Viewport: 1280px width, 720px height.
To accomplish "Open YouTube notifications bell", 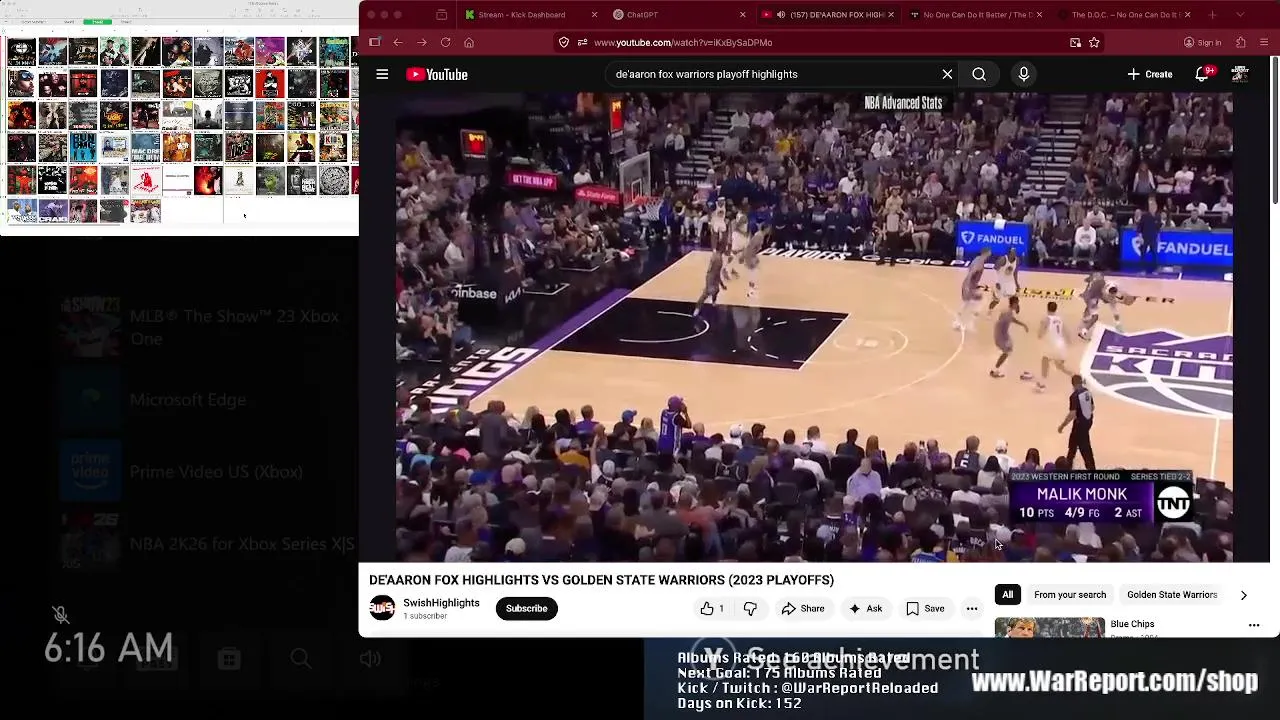I will [1203, 74].
